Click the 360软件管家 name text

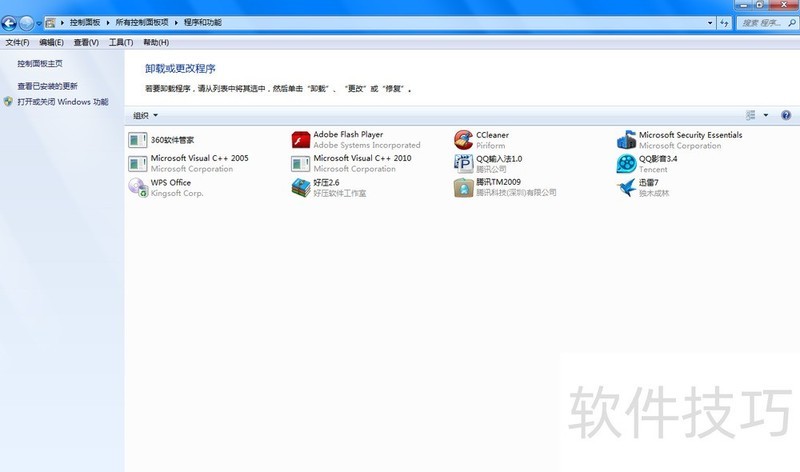(x=172, y=140)
